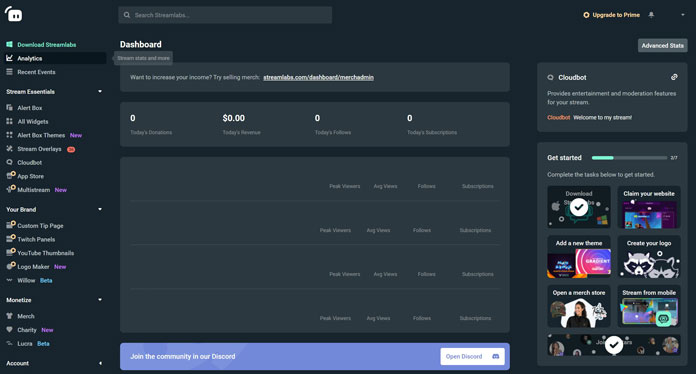Open the Stream from mobile card
This screenshot has height=374, width=696.
pyautogui.click(x=649, y=306)
